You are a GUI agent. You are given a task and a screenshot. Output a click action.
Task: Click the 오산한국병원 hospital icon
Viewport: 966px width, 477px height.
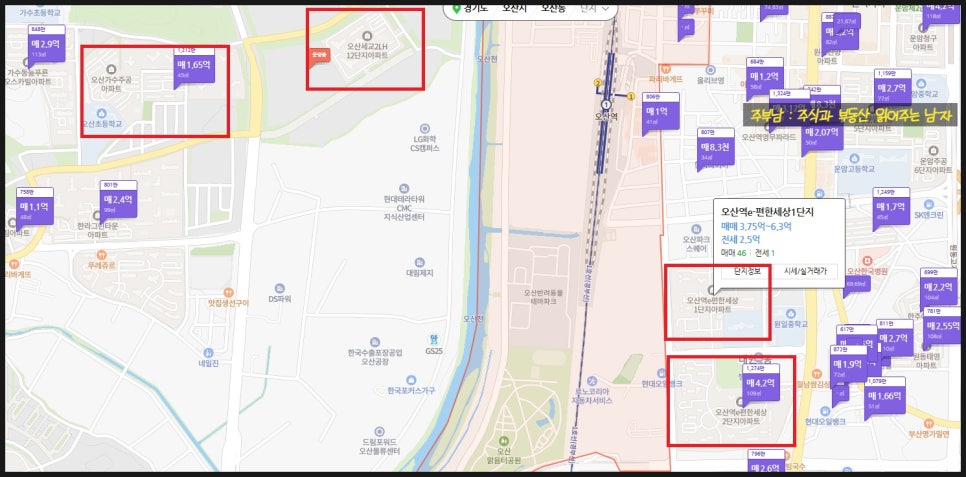(x=869, y=260)
